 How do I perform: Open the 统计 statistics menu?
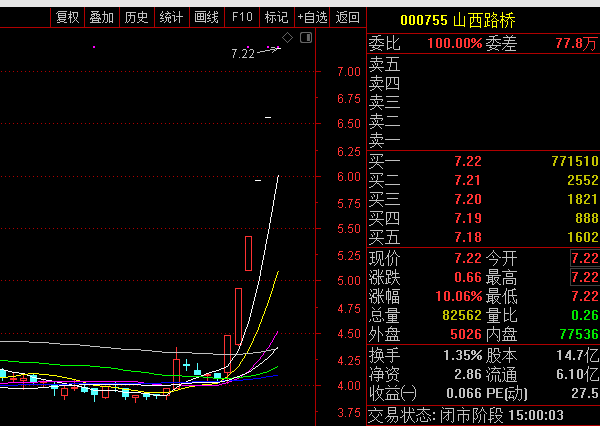[171, 17]
